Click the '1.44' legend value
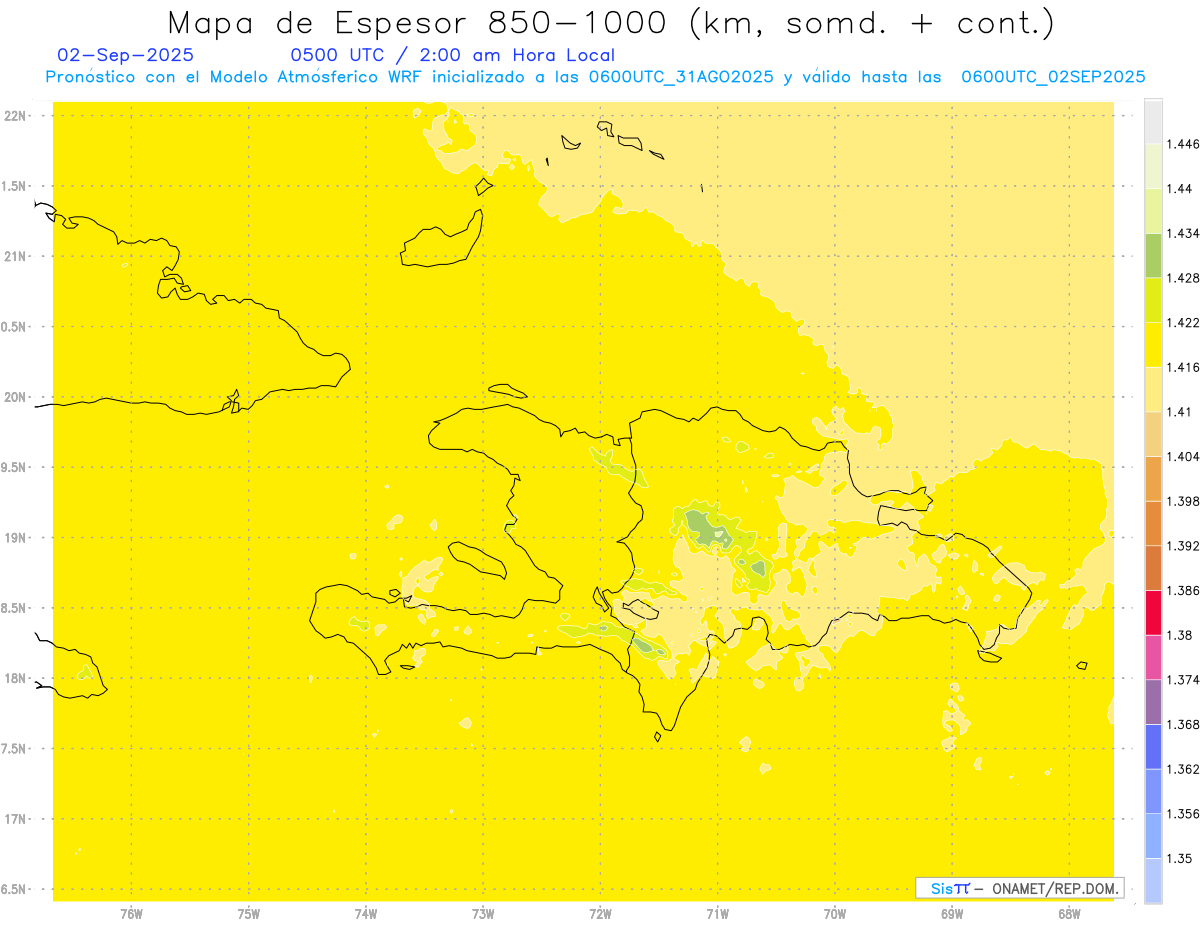Image resolution: width=1200 pixels, height=927 pixels. (x=1179, y=189)
